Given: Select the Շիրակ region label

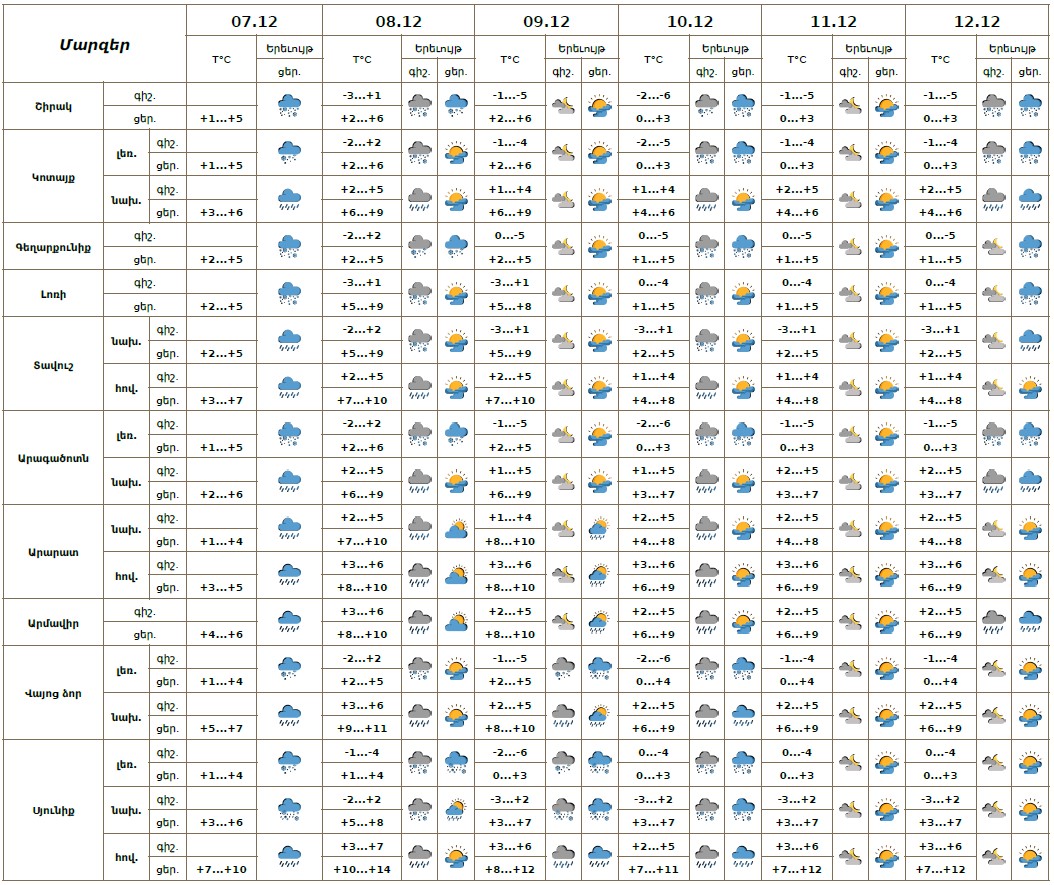Looking at the screenshot, I should [x=51, y=105].
